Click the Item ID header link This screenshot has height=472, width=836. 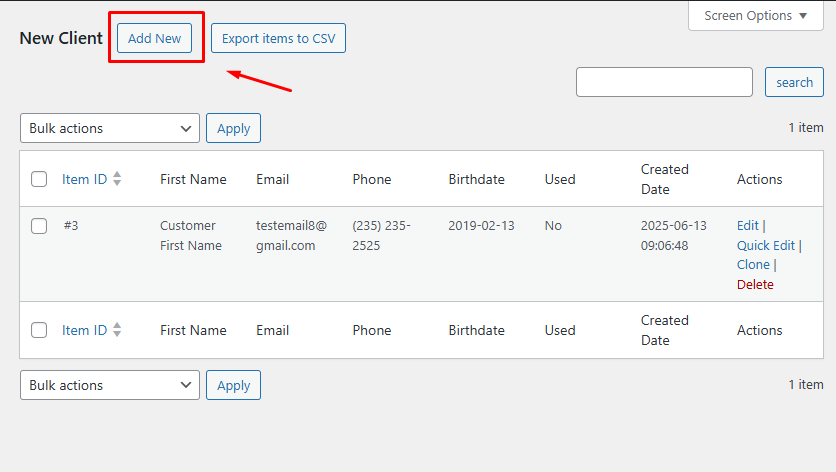click(x=84, y=179)
